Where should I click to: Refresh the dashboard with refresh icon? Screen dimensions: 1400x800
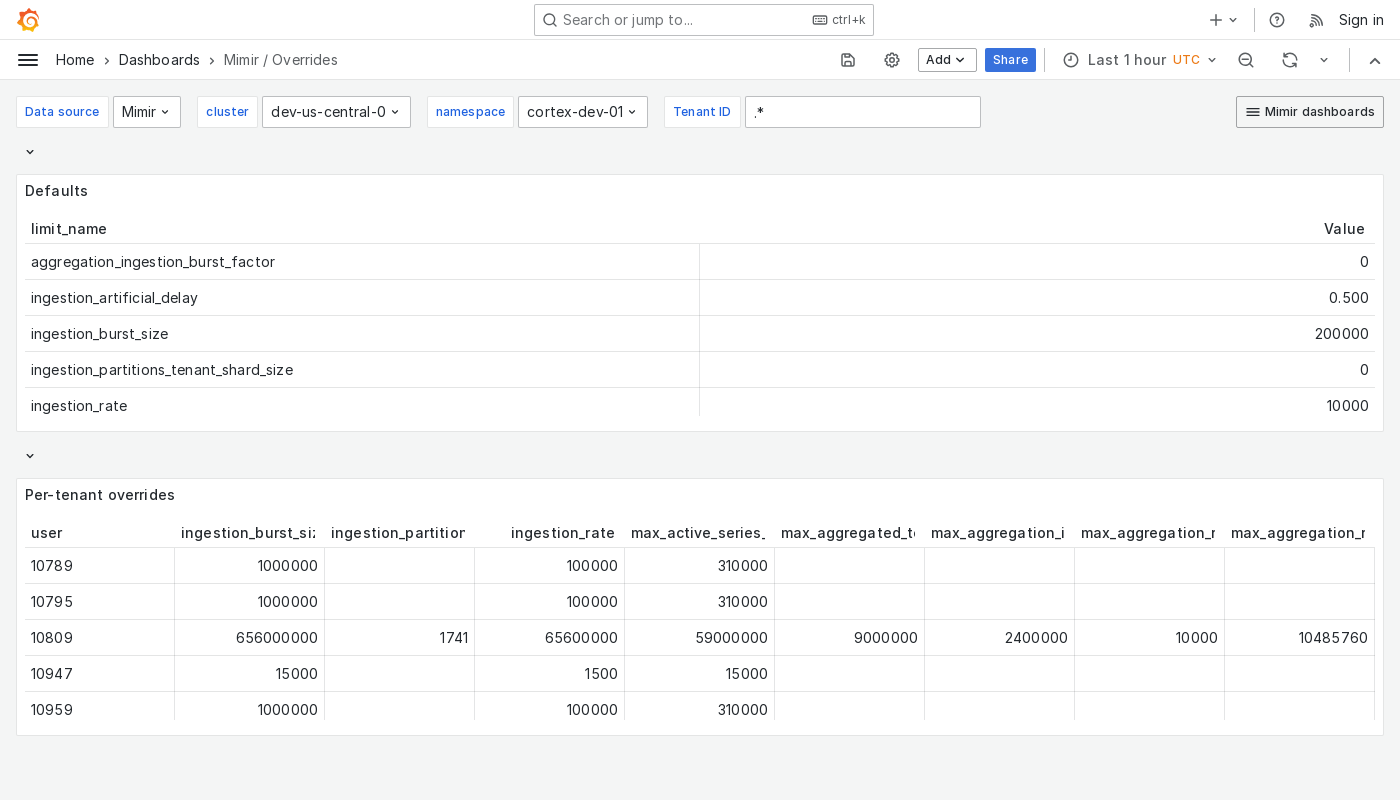click(1290, 60)
